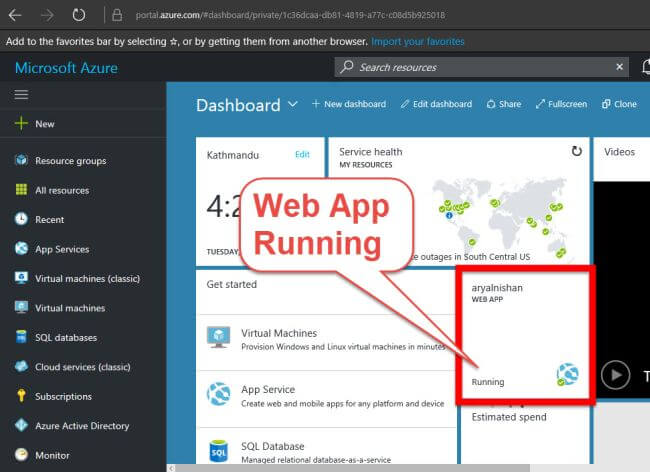
Task: Click the green plus icon beside New
Action: 21,123
